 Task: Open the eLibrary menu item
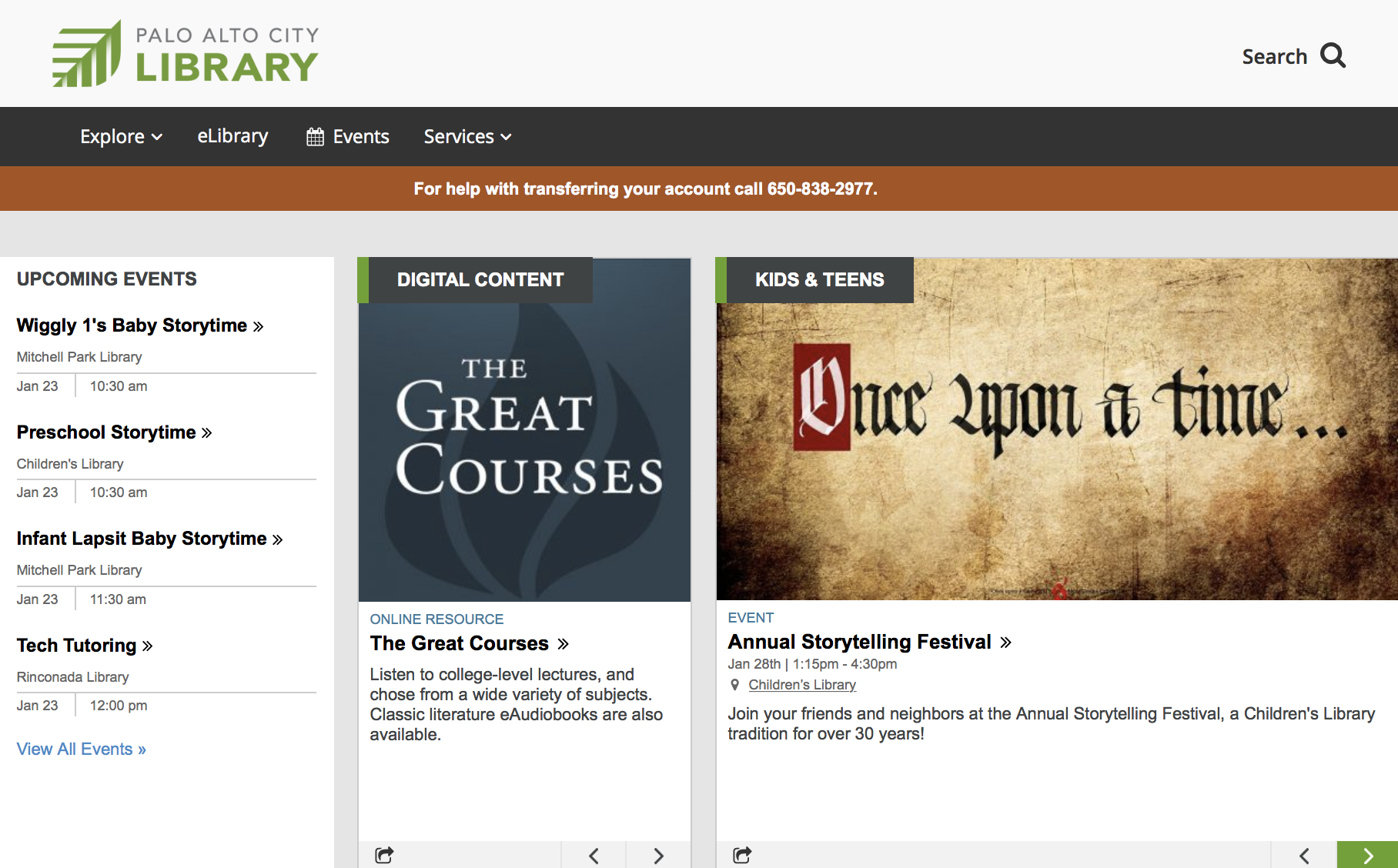232,136
